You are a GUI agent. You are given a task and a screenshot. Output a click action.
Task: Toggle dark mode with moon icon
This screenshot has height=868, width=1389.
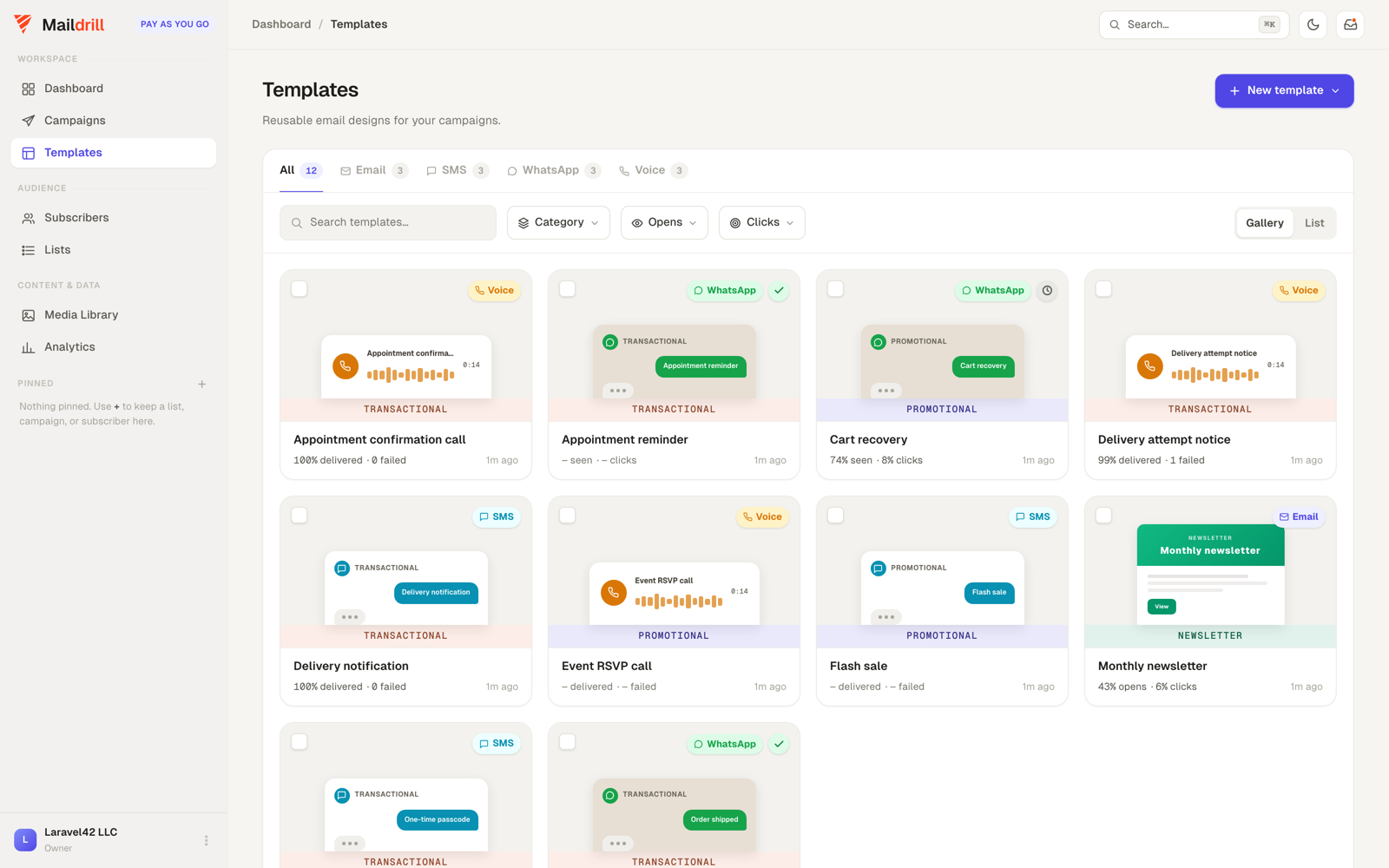click(1313, 24)
